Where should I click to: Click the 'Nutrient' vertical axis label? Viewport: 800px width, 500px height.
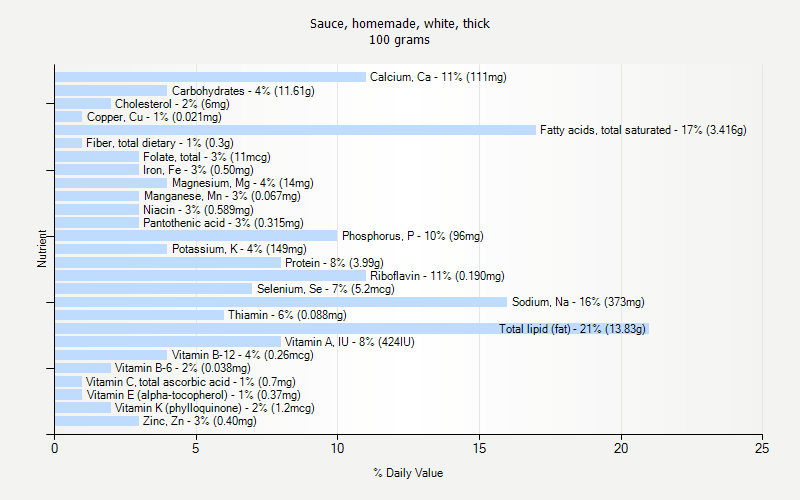point(42,249)
